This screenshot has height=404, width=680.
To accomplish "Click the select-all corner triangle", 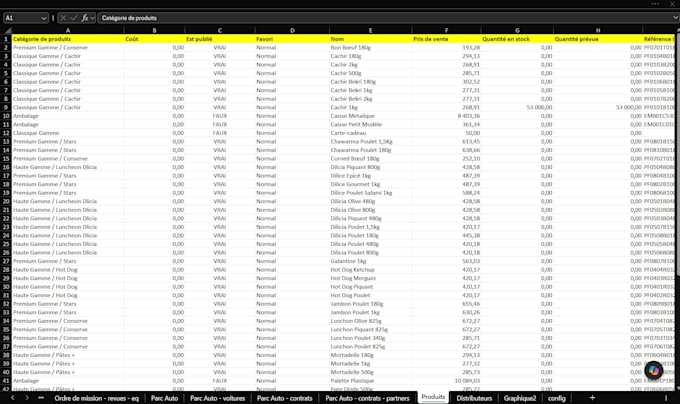I will [x=8, y=30].
